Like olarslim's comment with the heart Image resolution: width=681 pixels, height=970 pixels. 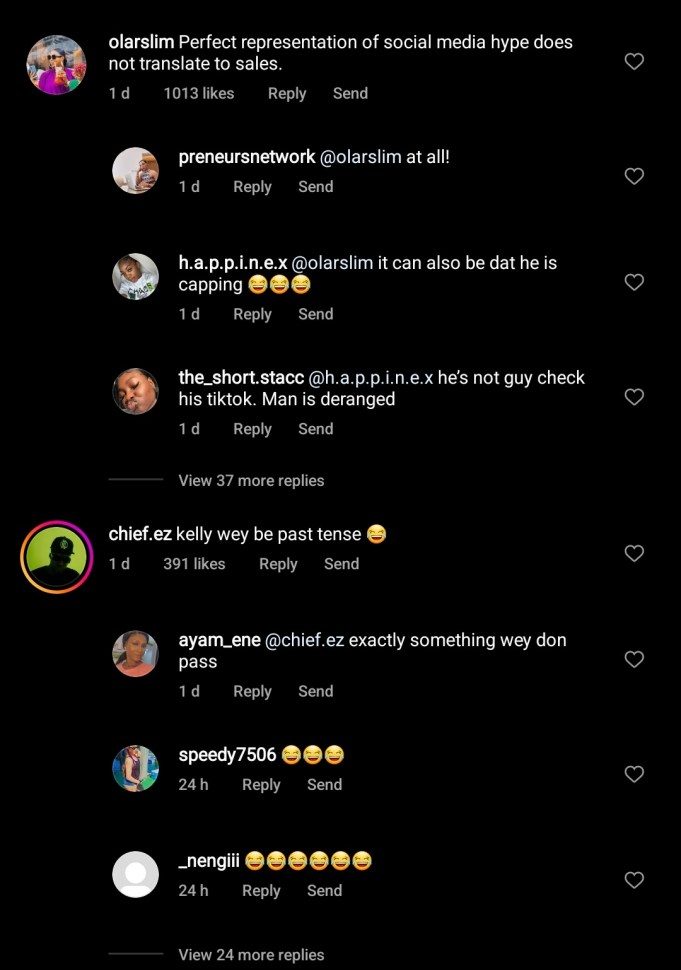coord(633,62)
